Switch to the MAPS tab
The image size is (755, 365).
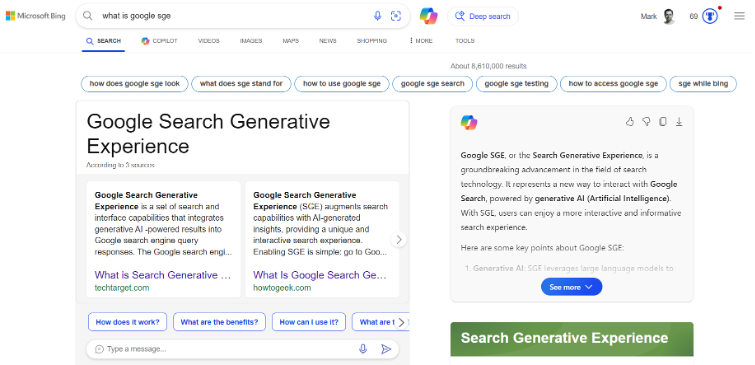pos(290,41)
